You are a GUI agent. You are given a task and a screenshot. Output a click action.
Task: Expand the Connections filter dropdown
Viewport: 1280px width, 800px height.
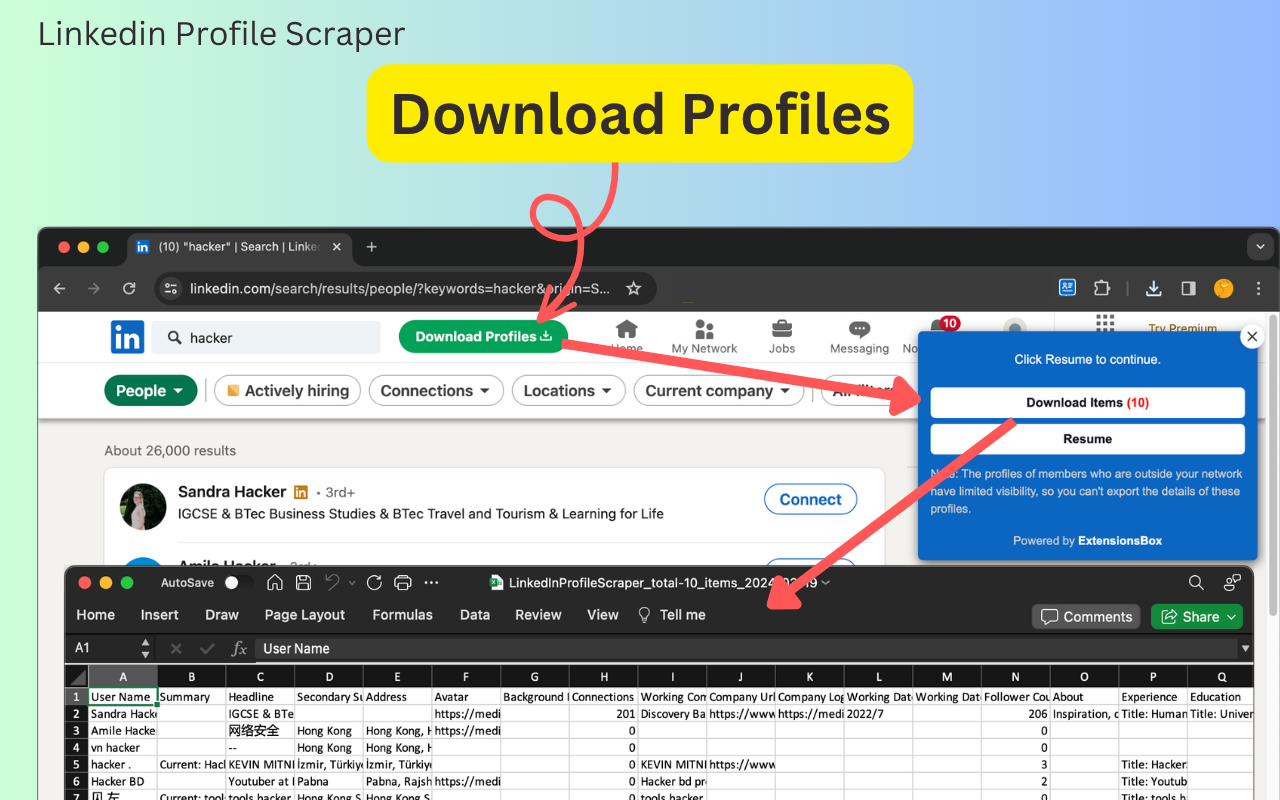435,391
